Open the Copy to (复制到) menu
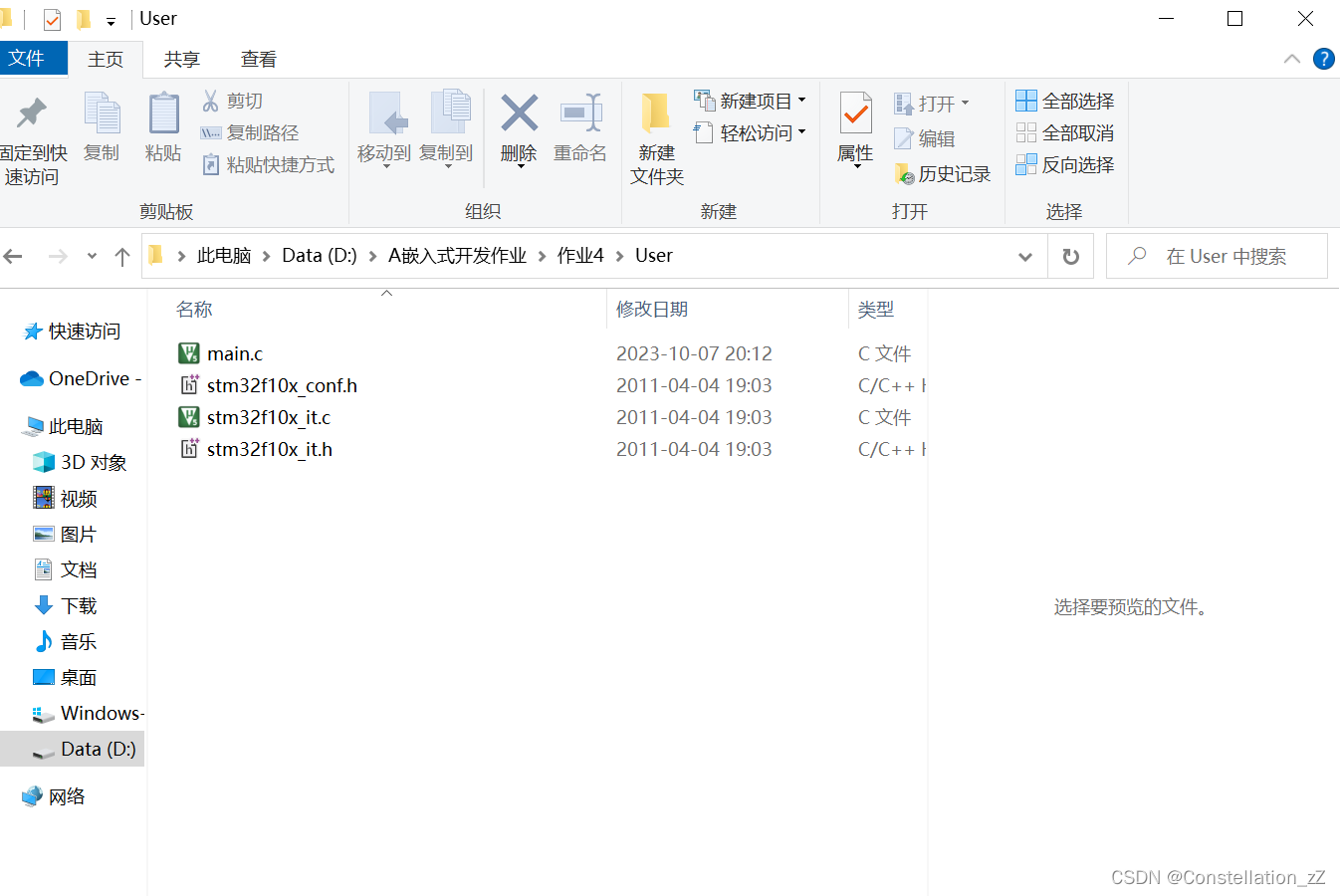Viewport: 1341px width, 896px height. 446,129
